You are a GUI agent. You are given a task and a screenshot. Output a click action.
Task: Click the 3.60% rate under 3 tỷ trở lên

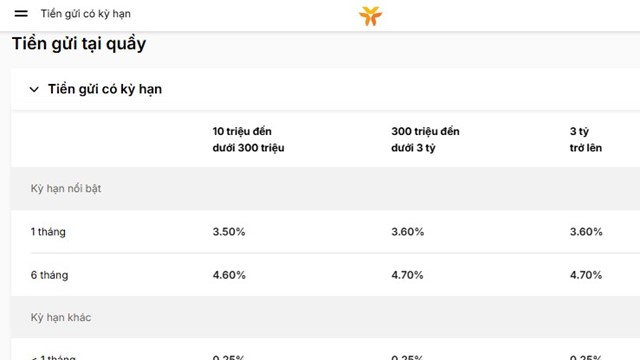586,232
